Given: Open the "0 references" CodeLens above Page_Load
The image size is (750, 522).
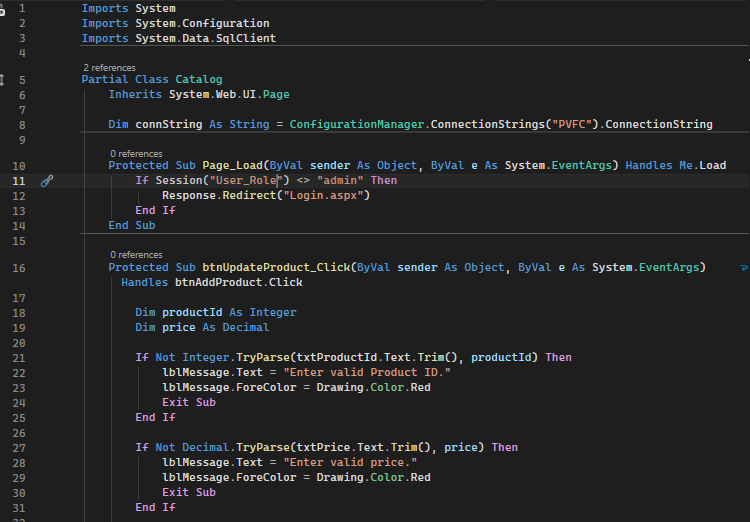Looking at the screenshot, I should (135, 153).
